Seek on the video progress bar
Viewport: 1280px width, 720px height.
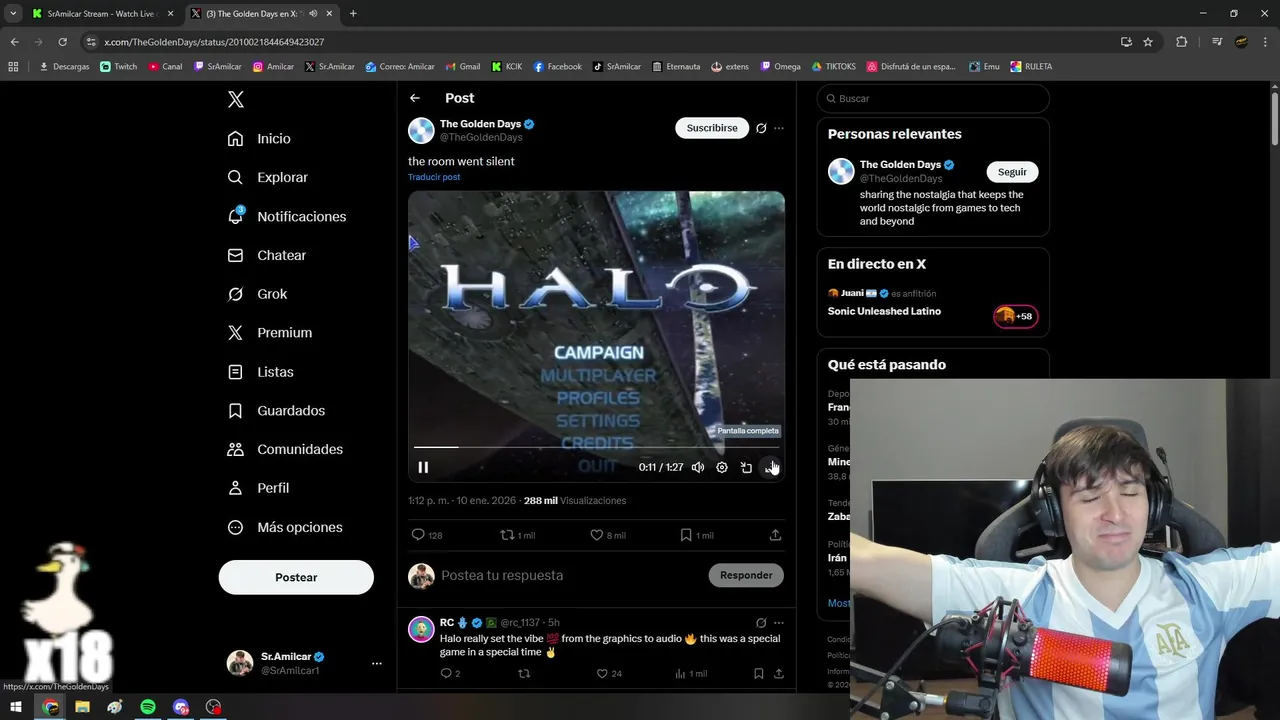pyautogui.click(x=596, y=447)
